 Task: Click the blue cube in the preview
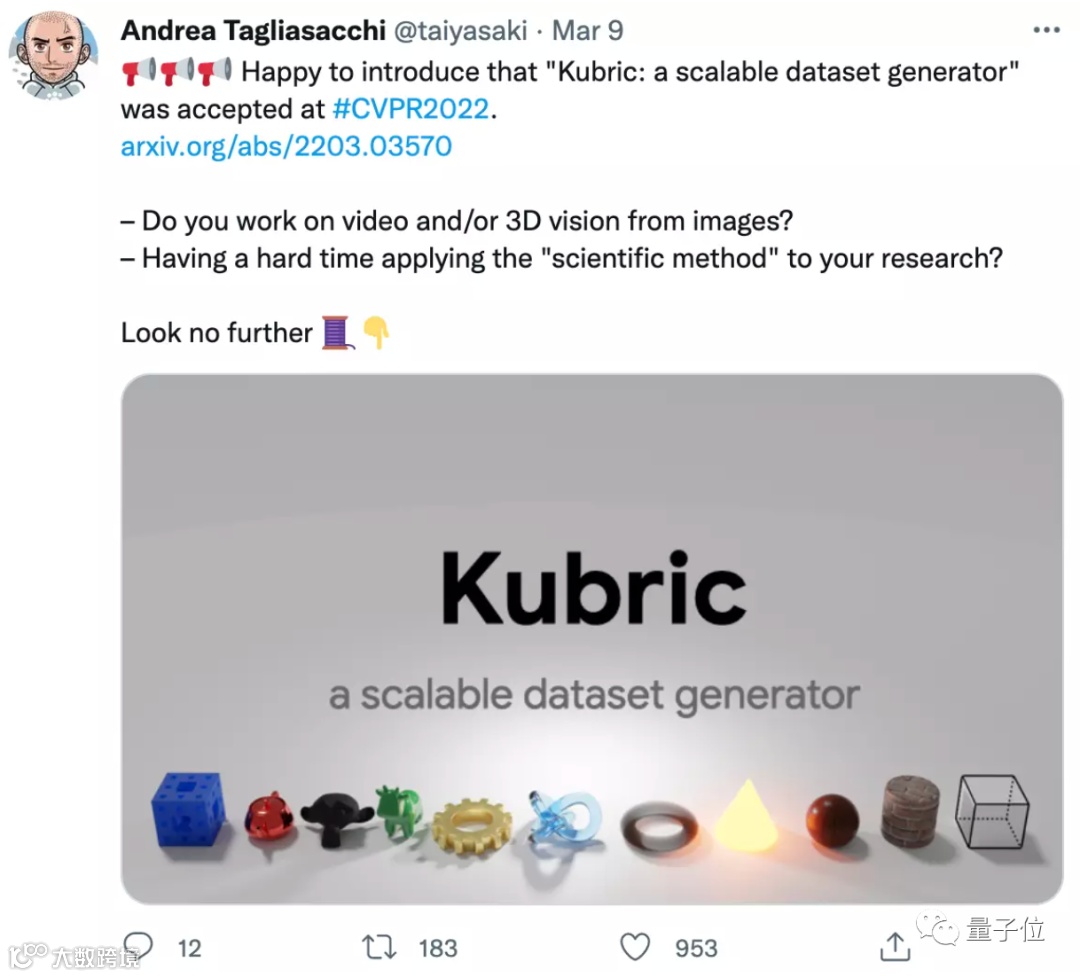click(x=189, y=809)
